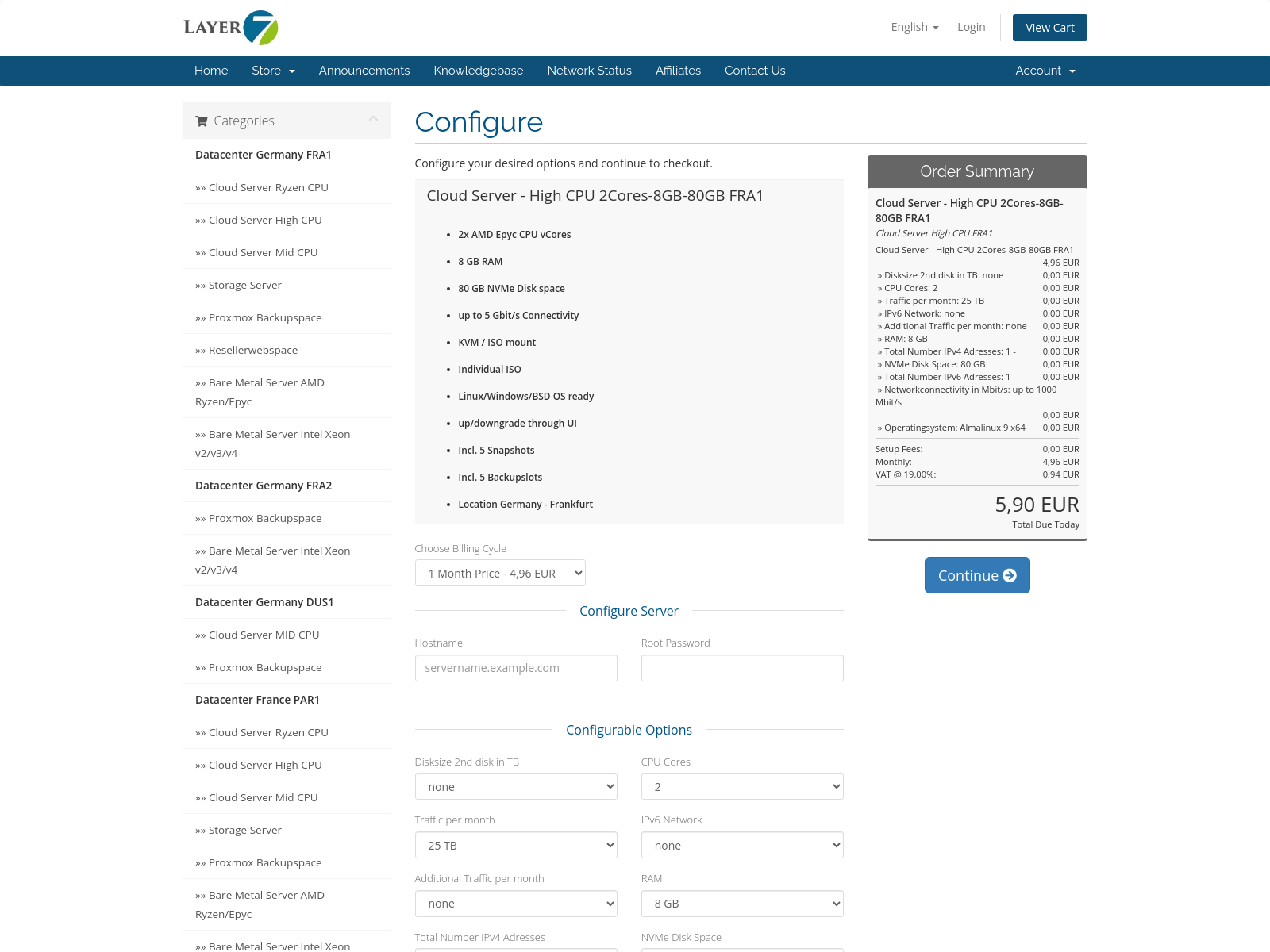The image size is (1270, 952).
Task: Select Datacenter Germany FRA2 category
Action: pos(287,486)
